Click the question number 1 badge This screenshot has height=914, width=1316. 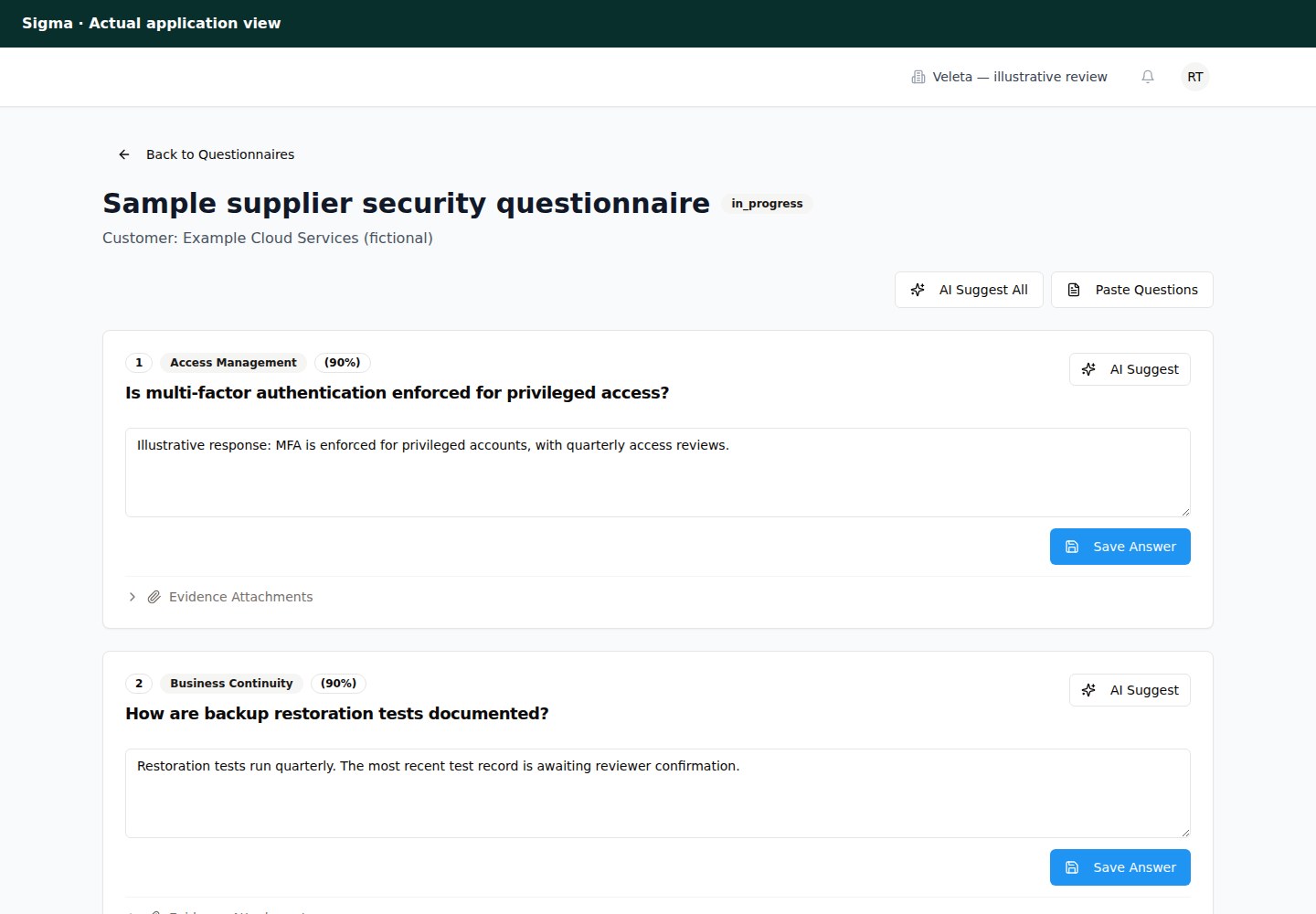(x=139, y=363)
